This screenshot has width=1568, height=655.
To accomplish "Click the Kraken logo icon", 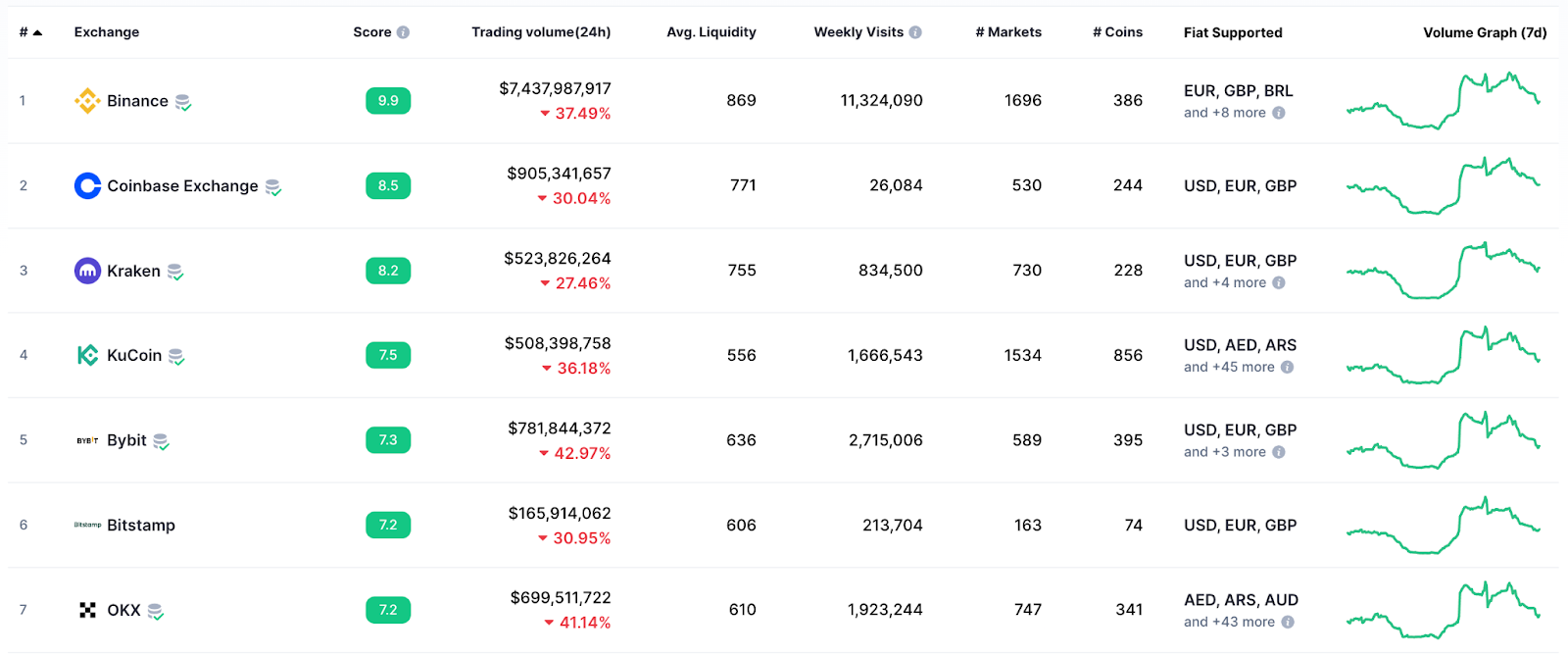I will 87,271.
